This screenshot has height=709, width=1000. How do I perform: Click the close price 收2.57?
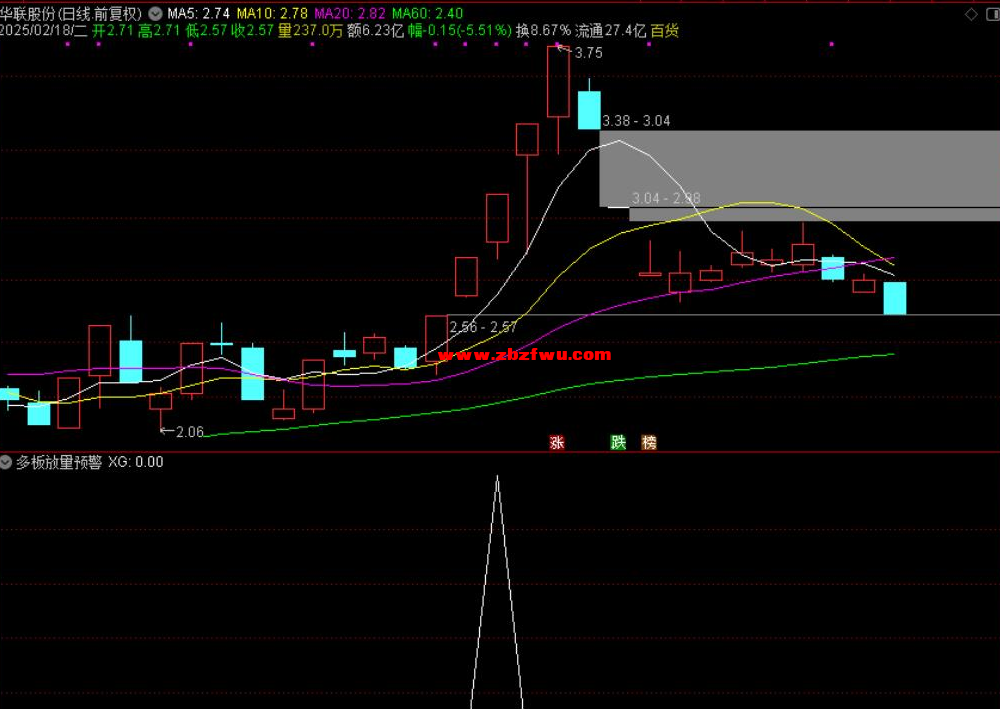[x=253, y=31]
